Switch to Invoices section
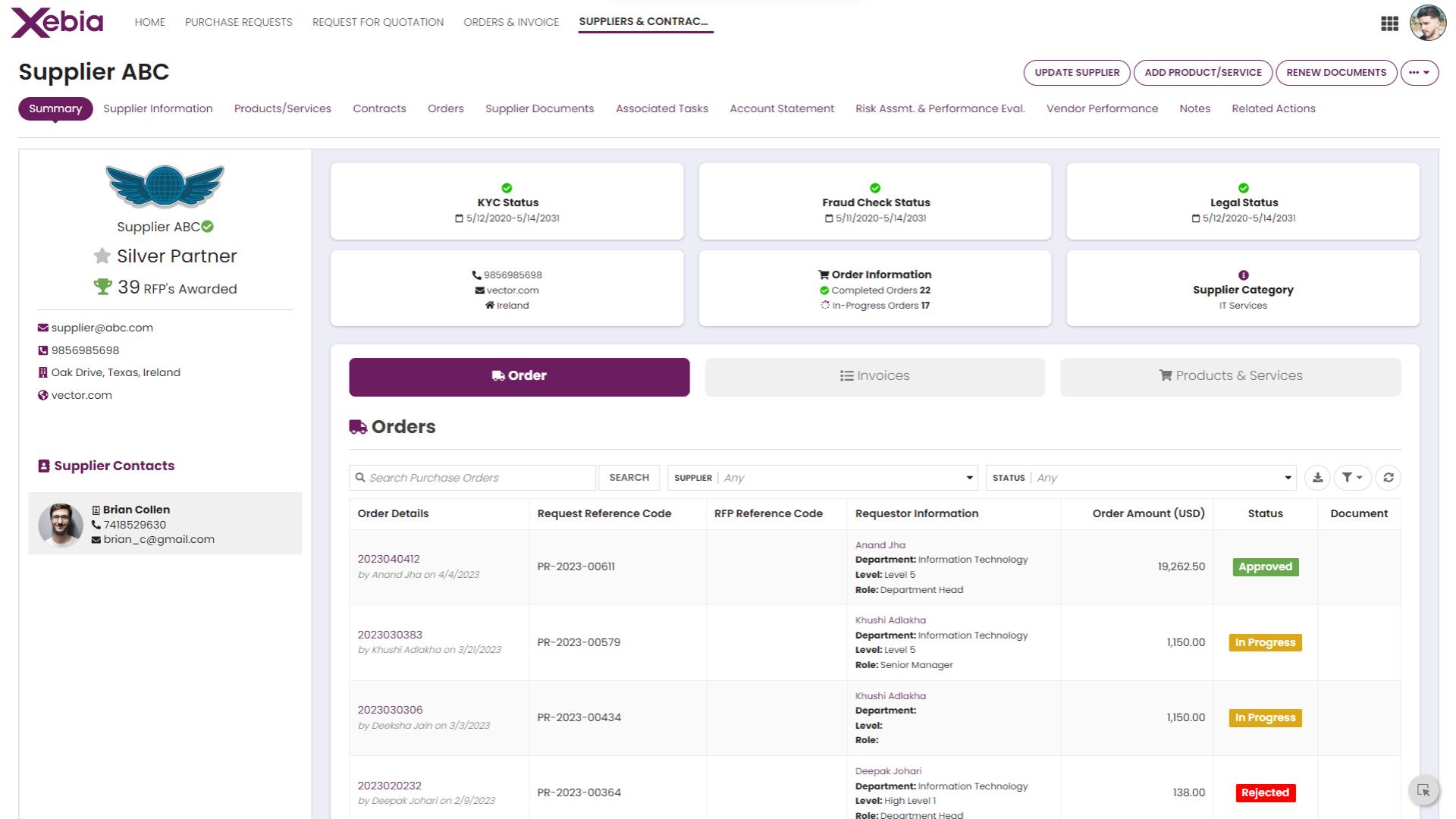Screen dimensions: 1456x819 (x=875, y=377)
